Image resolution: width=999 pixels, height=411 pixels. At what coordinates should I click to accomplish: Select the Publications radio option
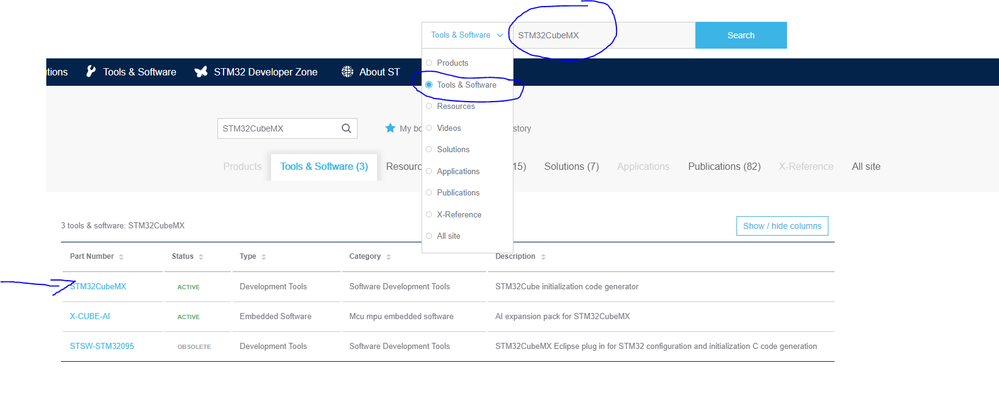click(x=429, y=192)
